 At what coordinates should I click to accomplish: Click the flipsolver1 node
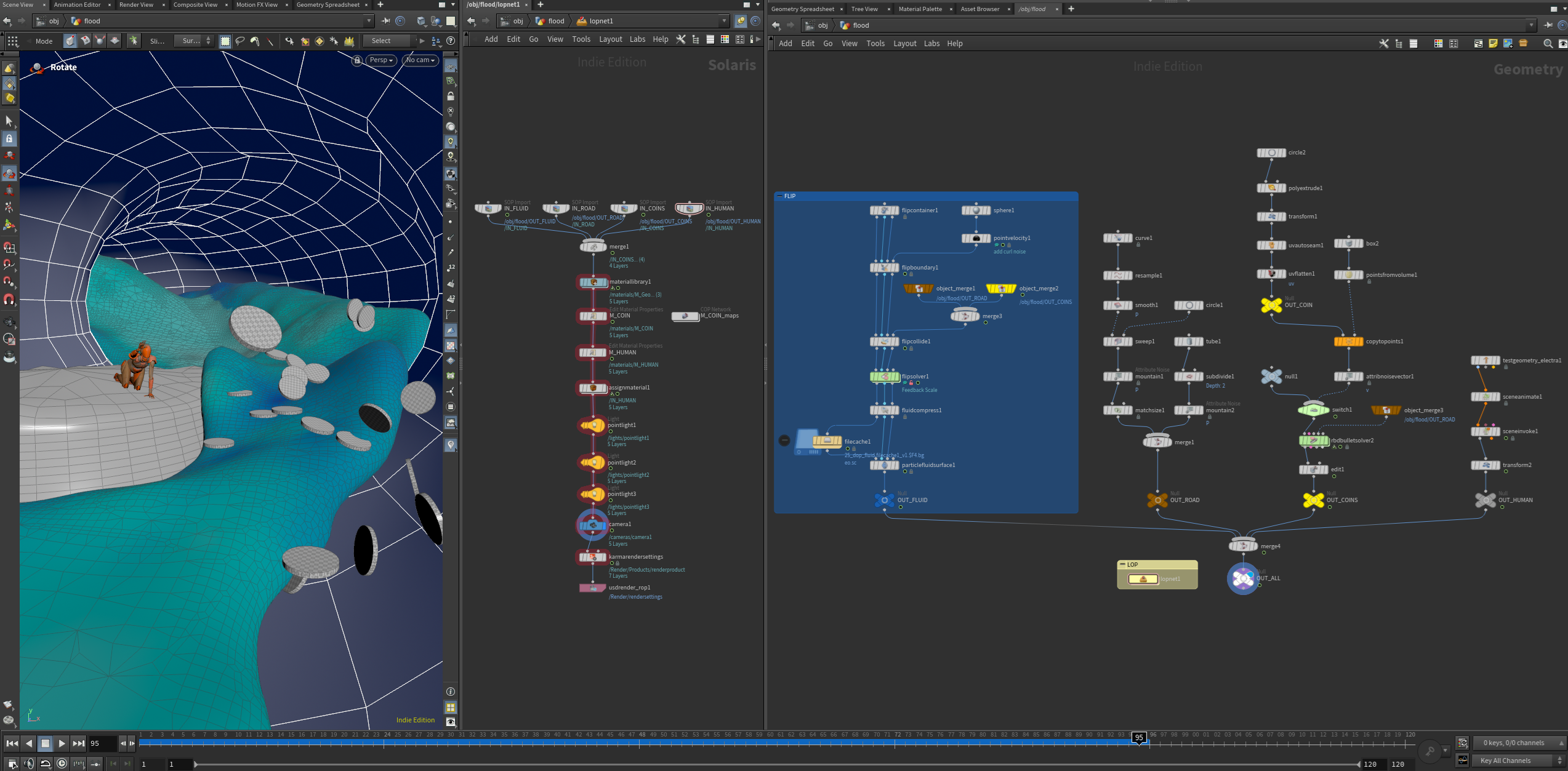click(885, 377)
